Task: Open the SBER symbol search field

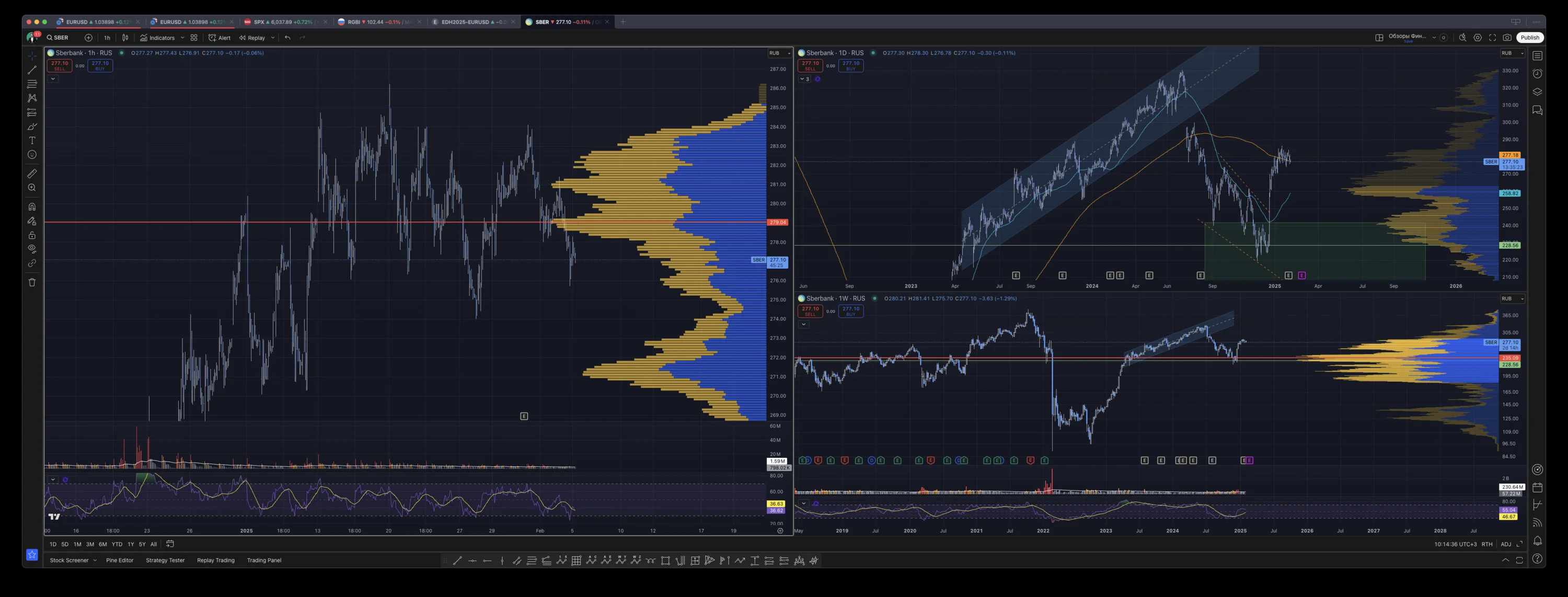Action: (58, 38)
